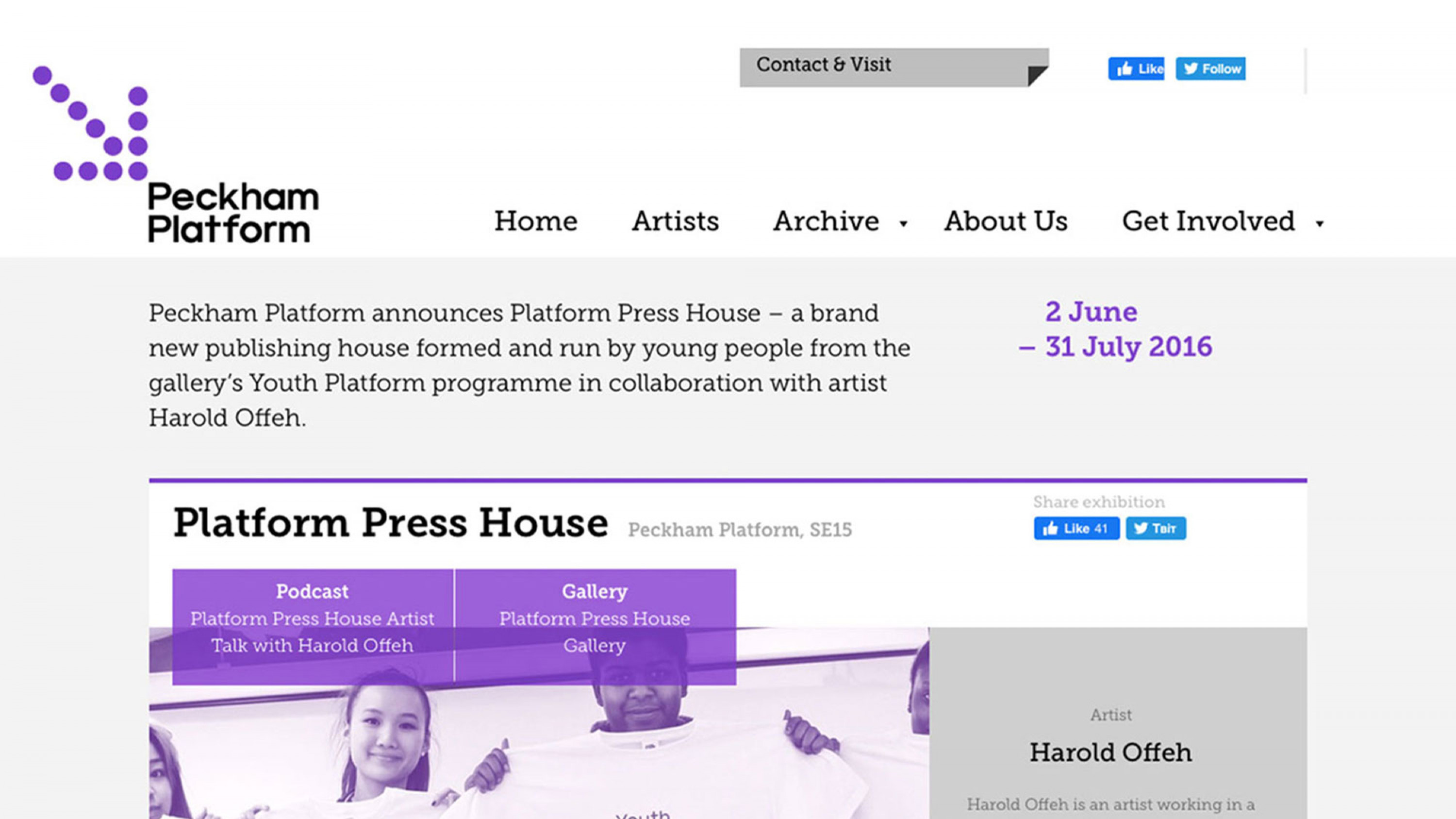Click the dark folded corner of Contact banner

click(1037, 75)
